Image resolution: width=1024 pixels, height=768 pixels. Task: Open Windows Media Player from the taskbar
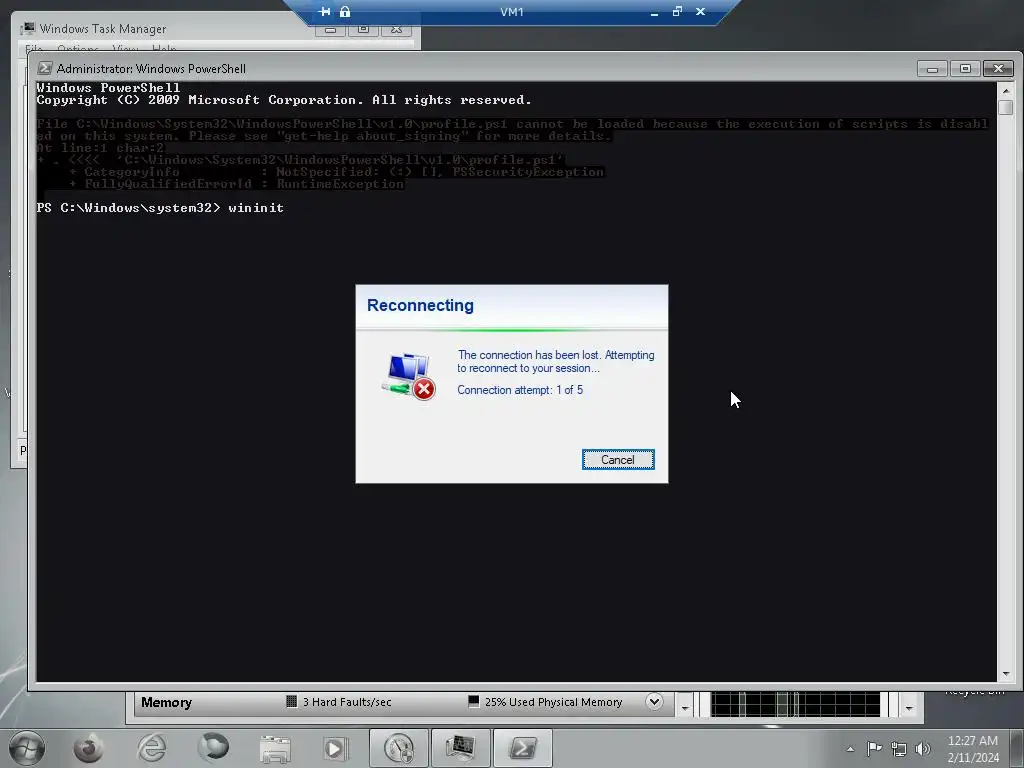[336, 748]
